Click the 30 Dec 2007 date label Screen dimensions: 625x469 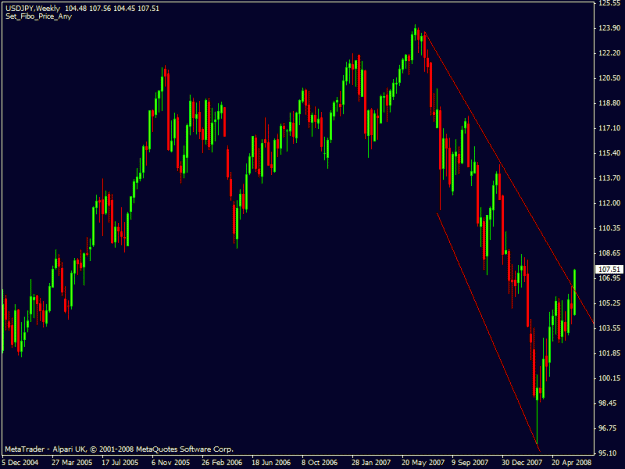click(x=522, y=463)
